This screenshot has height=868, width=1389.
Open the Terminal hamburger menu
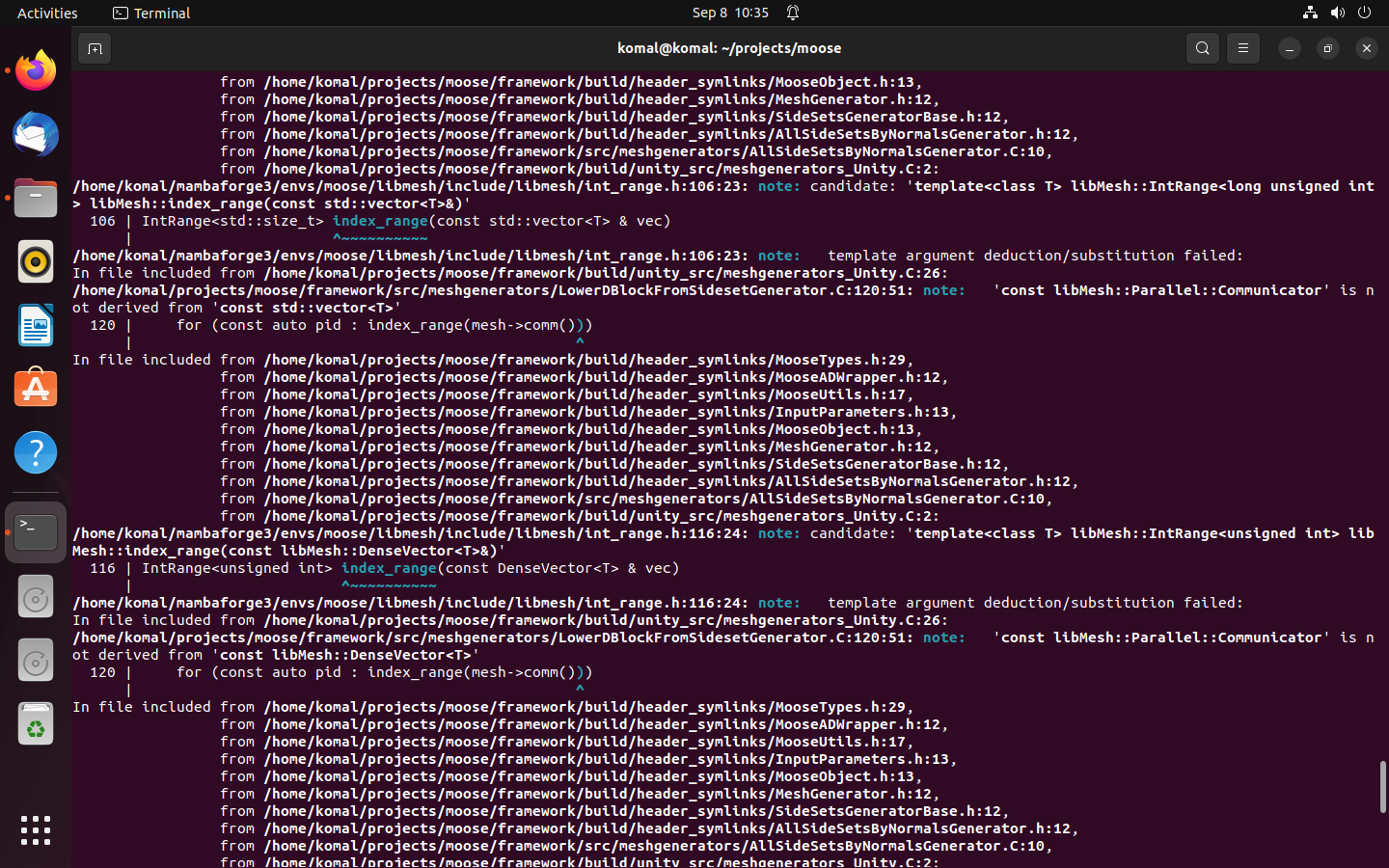click(1242, 47)
